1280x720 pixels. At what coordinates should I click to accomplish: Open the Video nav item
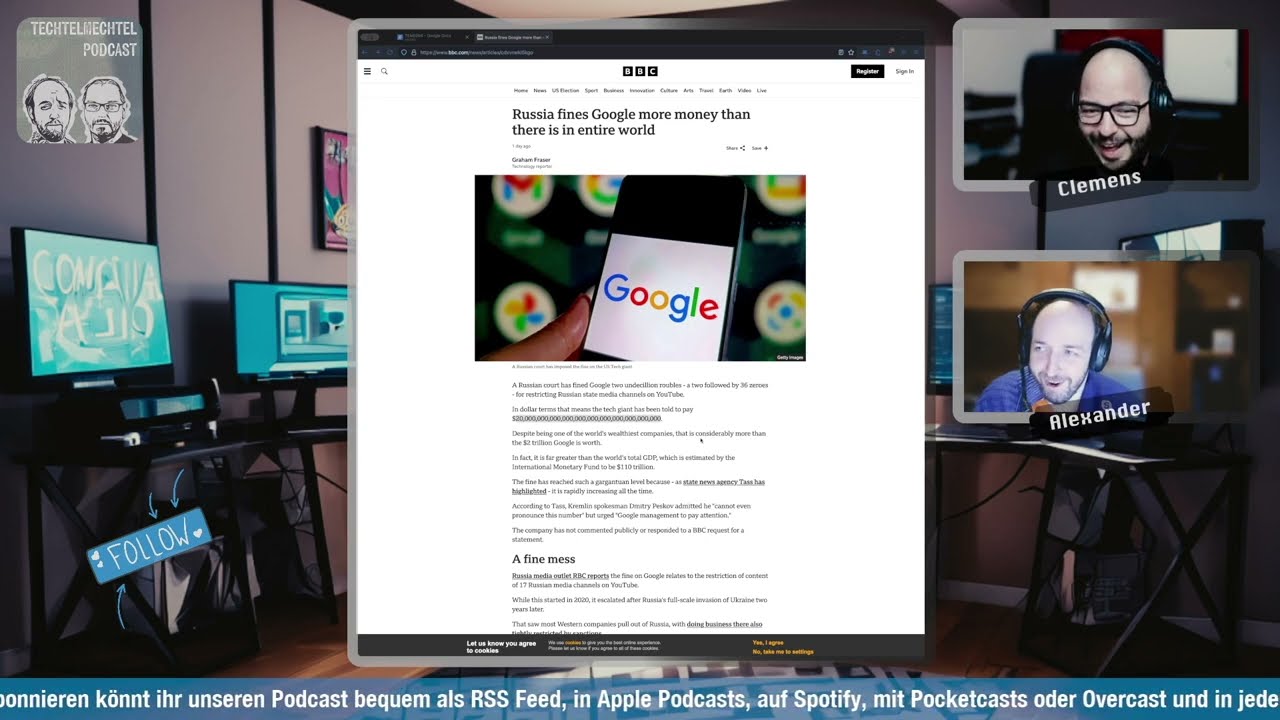pos(744,91)
